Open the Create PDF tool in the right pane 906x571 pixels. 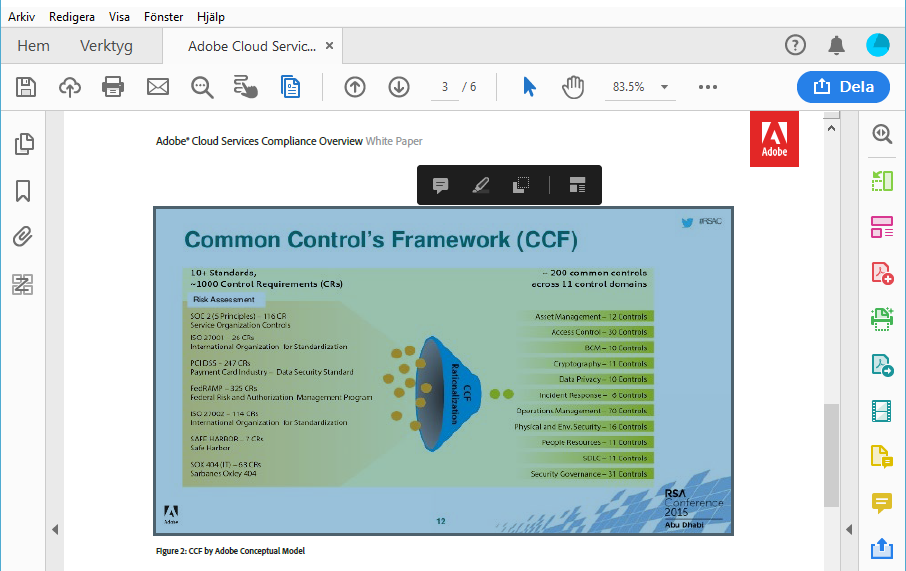882,273
